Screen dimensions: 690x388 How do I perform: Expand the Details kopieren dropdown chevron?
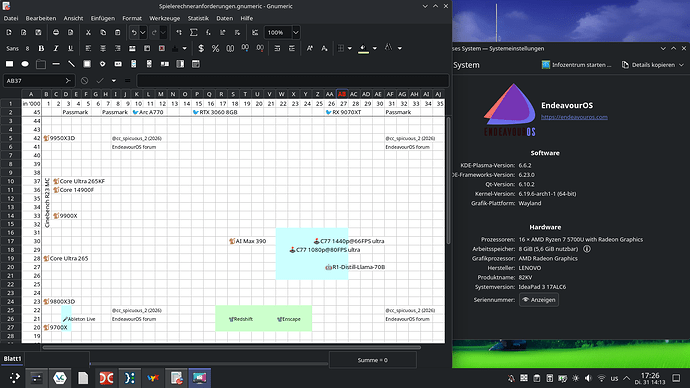(682, 65)
